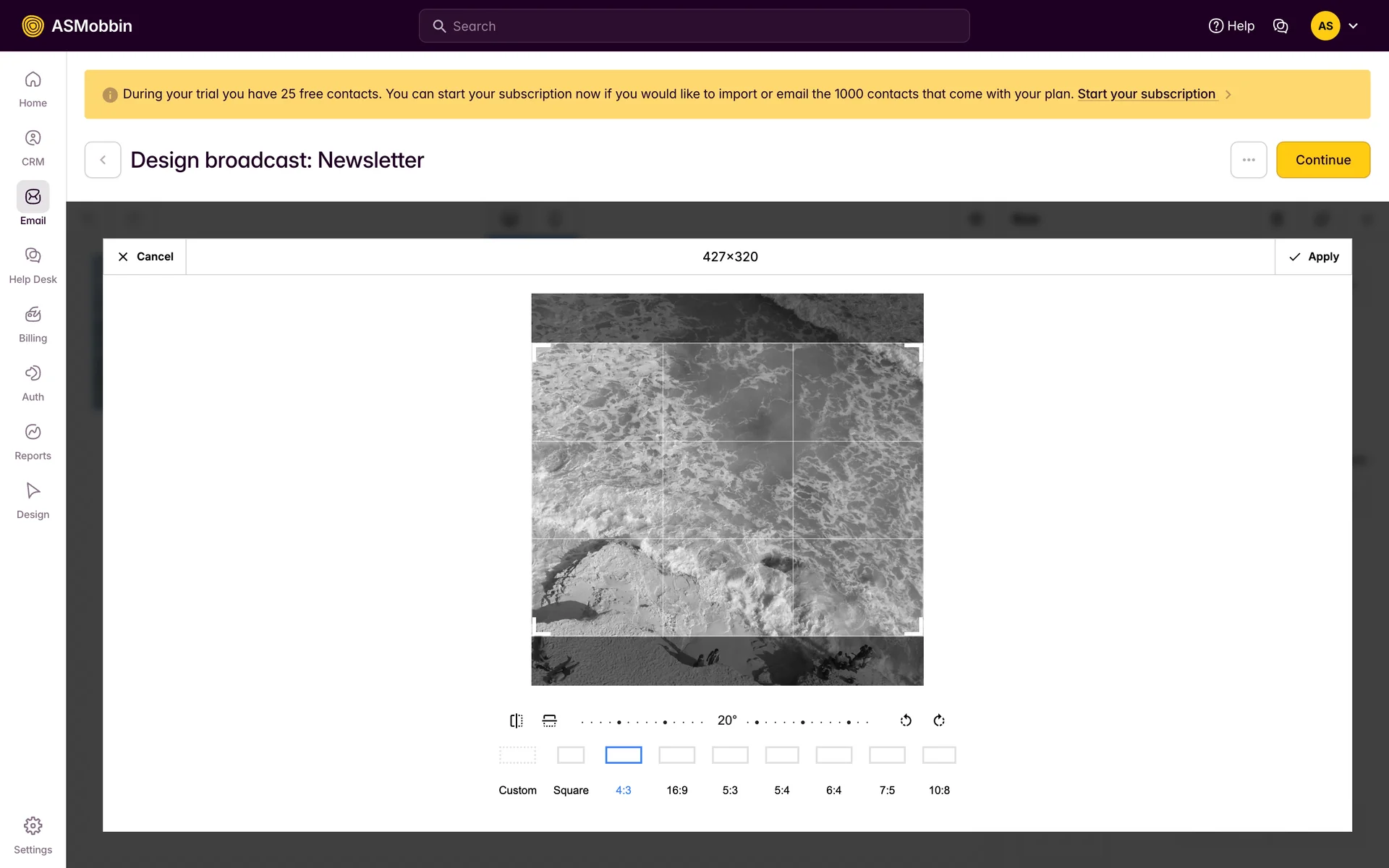Rotate image clockwise

coord(939,720)
